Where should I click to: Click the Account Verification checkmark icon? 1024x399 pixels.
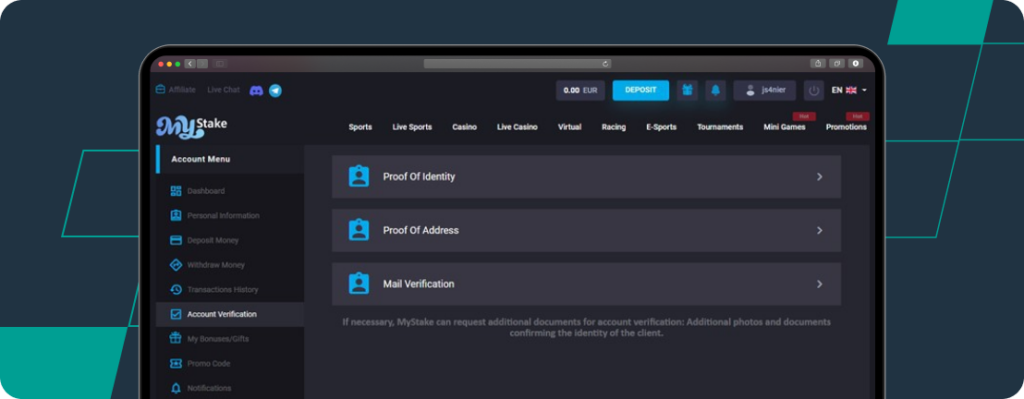176,314
